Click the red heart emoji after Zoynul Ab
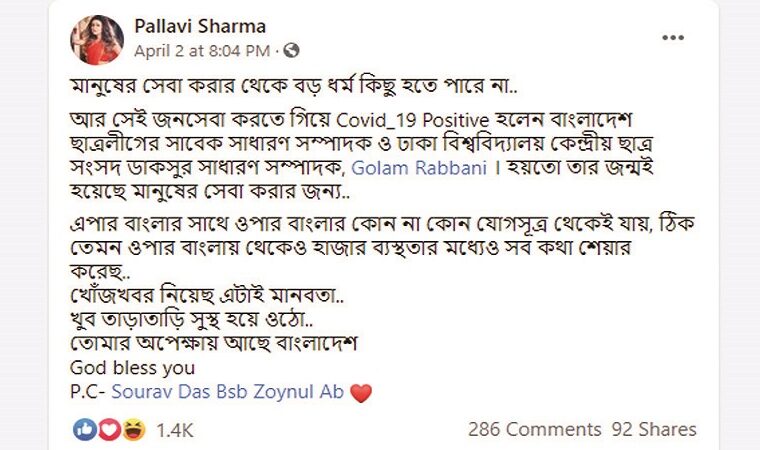 pyautogui.click(x=361, y=393)
